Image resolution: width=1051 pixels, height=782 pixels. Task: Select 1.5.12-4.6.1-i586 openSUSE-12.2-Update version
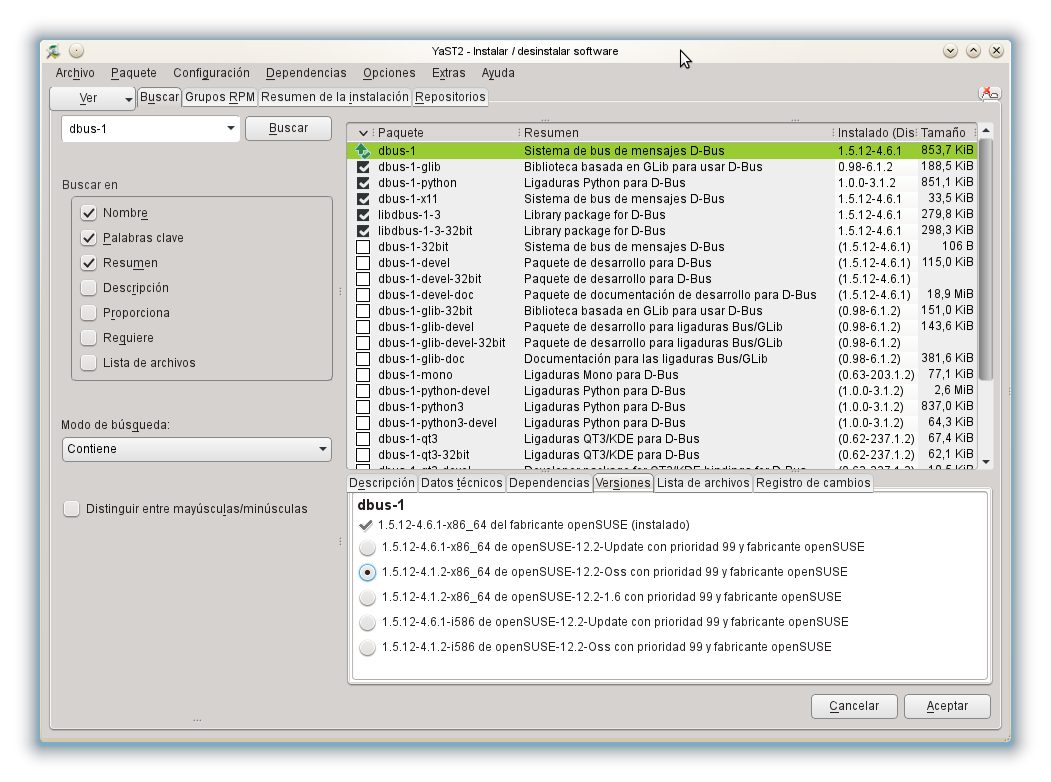[x=367, y=623]
